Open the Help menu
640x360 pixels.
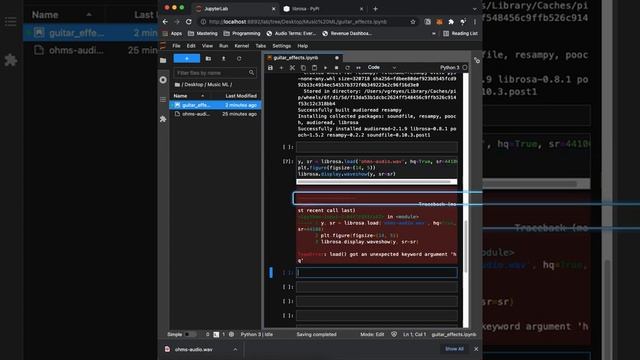302,46
